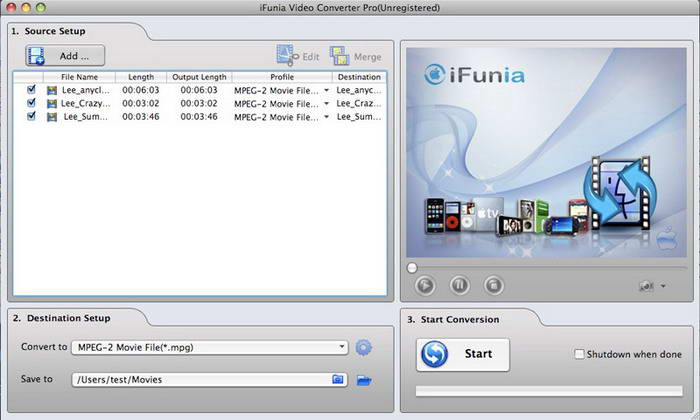Click the 00:03:46 length cell
This screenshot has width=700, height=420.
pyautogui.click(x=141, y=117)
